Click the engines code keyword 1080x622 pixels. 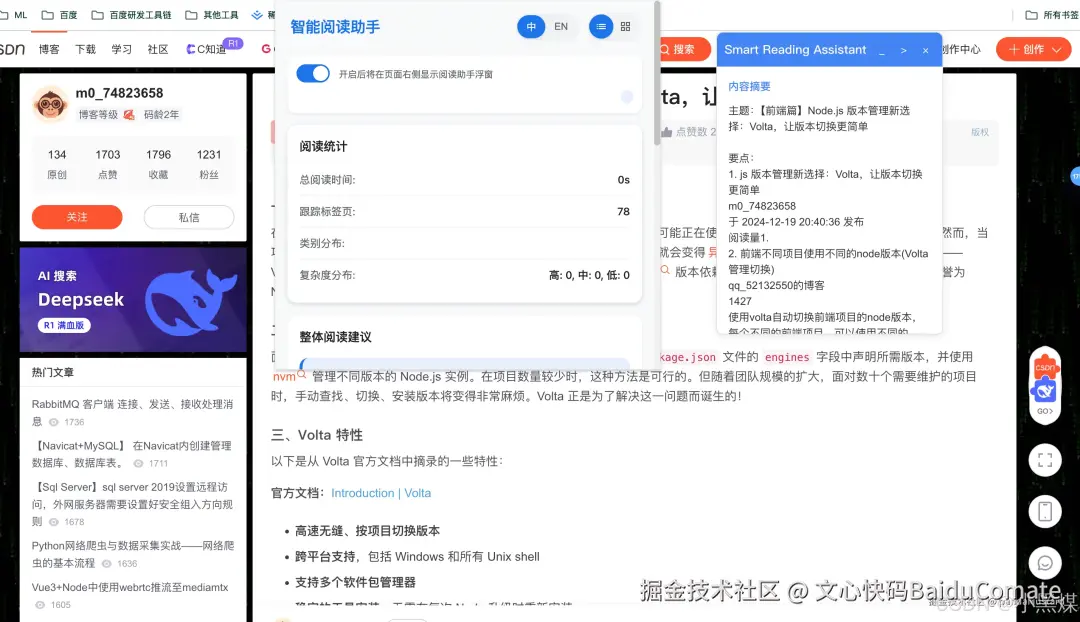click(787, 357)
